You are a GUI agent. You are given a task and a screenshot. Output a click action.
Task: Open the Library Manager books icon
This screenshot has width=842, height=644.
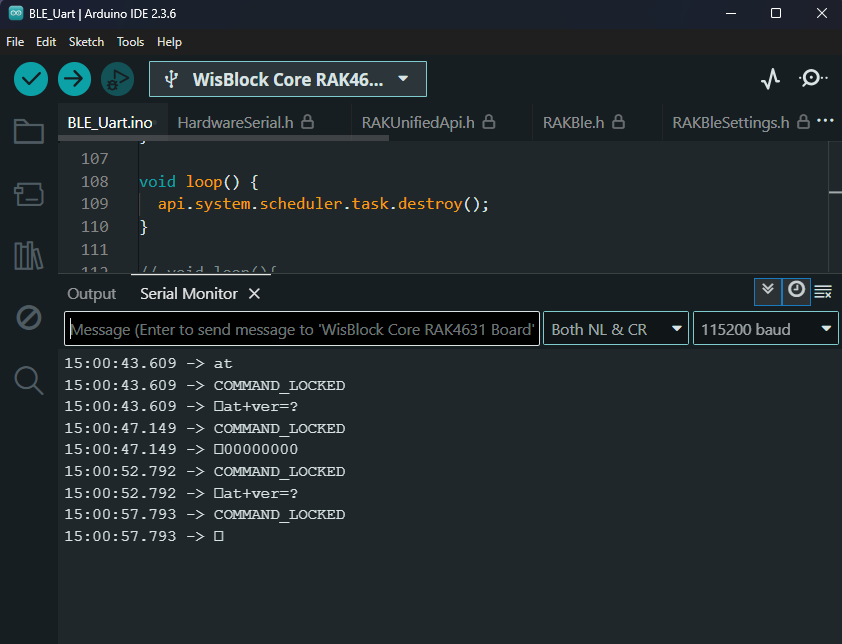click(x=28, y=256)
